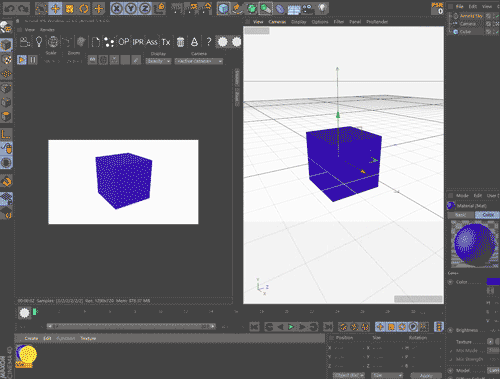Click the IPR button in Arnold toolbar

pyautogui.click(x=138, y=42)
